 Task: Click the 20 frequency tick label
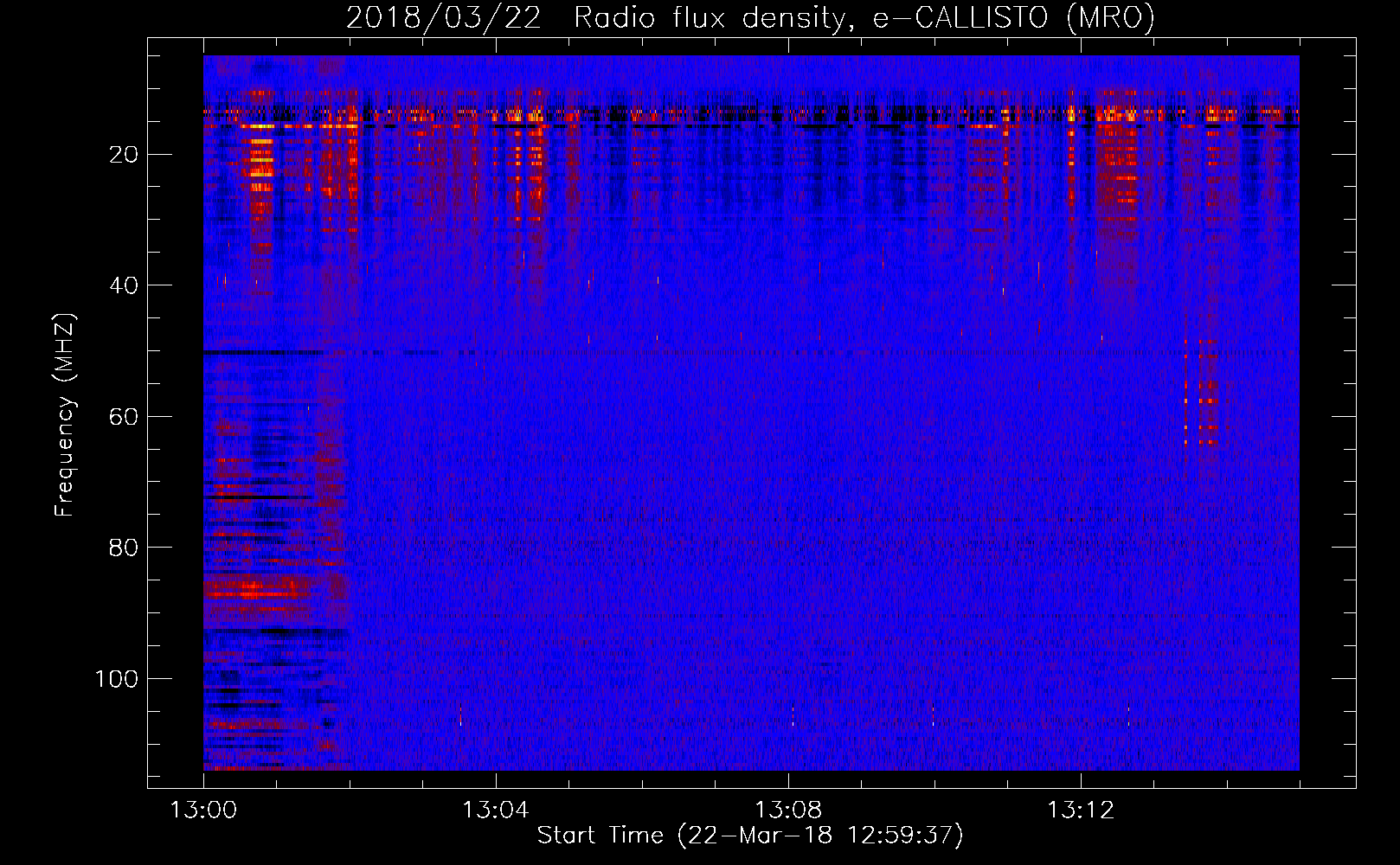tap(124, 155)
